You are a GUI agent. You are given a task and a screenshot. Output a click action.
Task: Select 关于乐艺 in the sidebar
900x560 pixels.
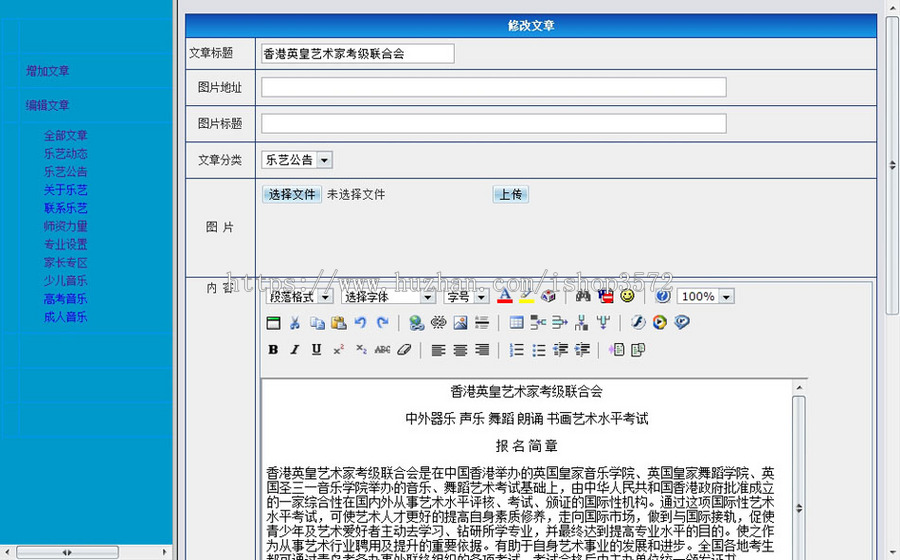[65, 190]
